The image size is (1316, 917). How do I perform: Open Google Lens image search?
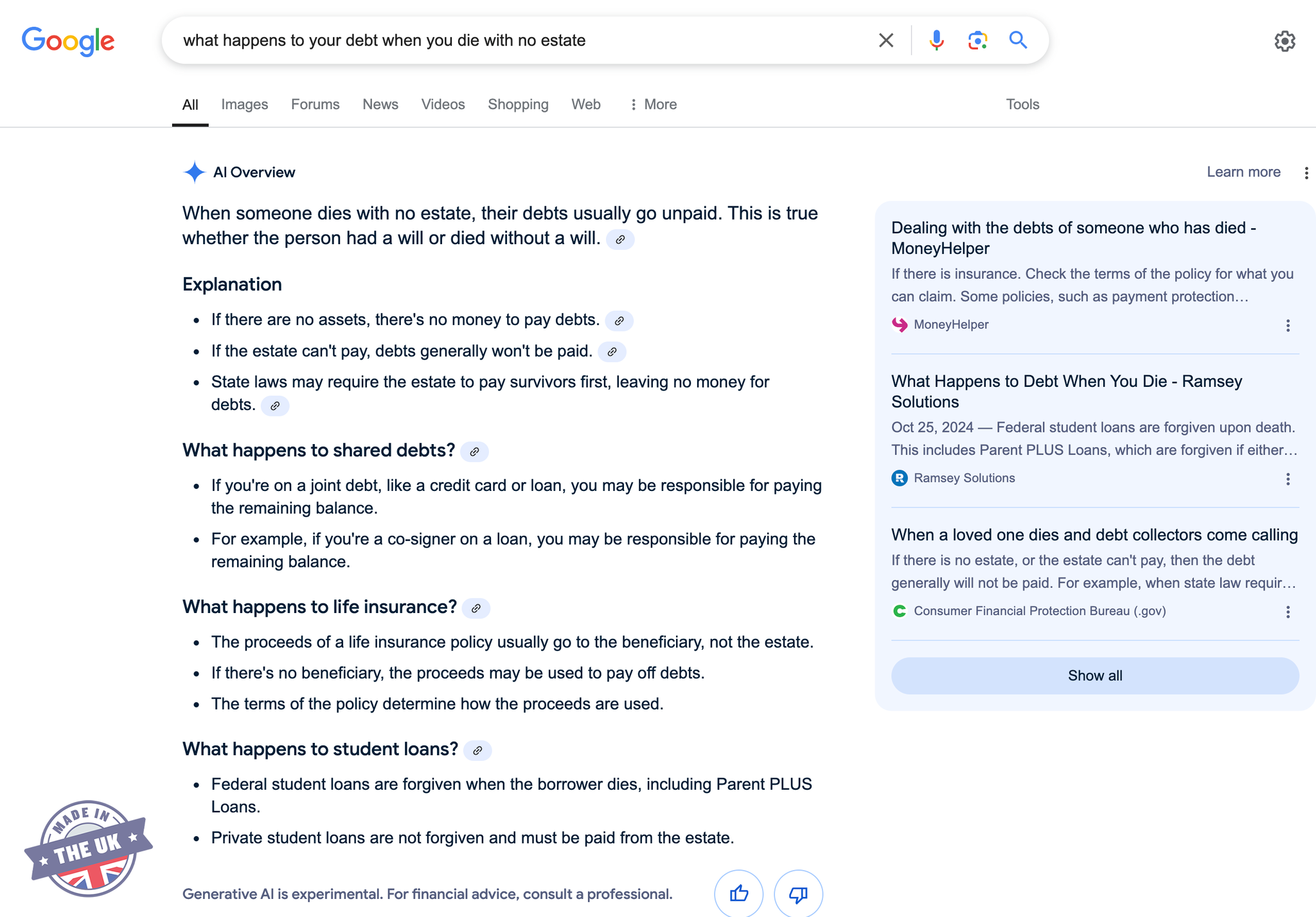click(x=977, y=40)
